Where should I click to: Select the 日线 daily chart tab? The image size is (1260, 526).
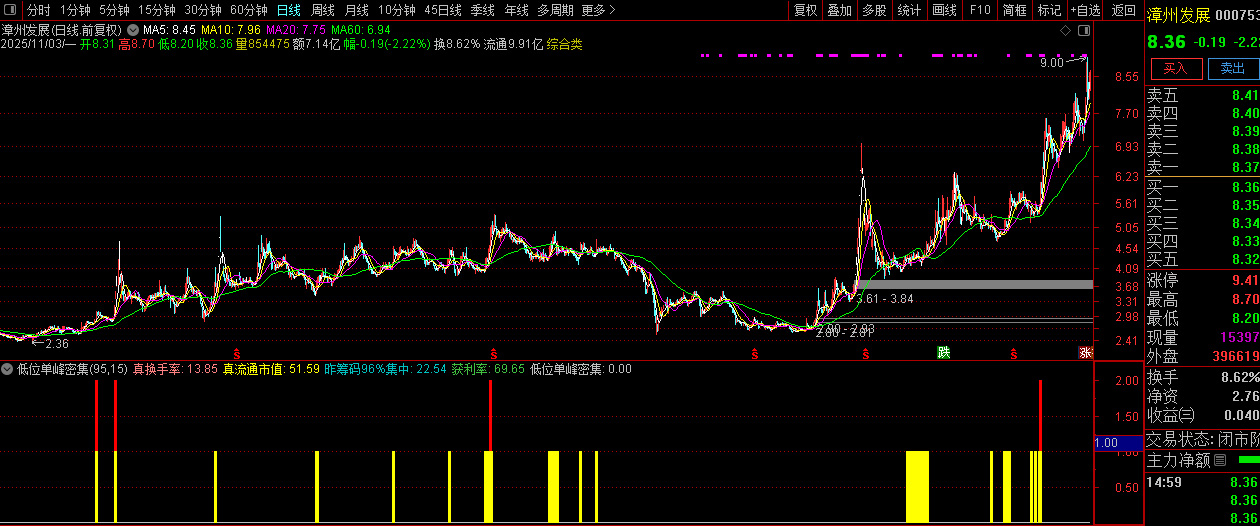[288, 10]
